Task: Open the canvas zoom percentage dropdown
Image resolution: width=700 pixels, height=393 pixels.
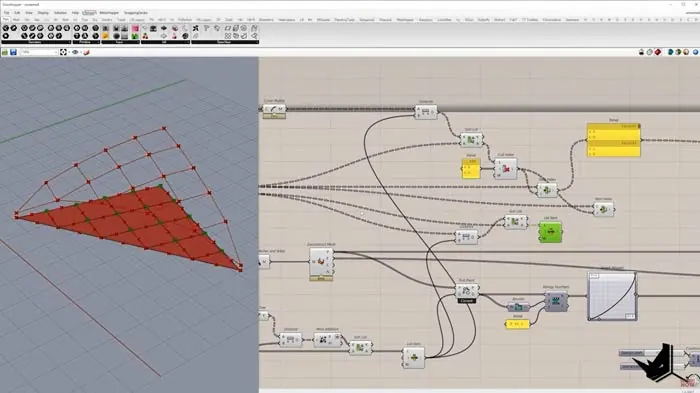Action: 39,52
